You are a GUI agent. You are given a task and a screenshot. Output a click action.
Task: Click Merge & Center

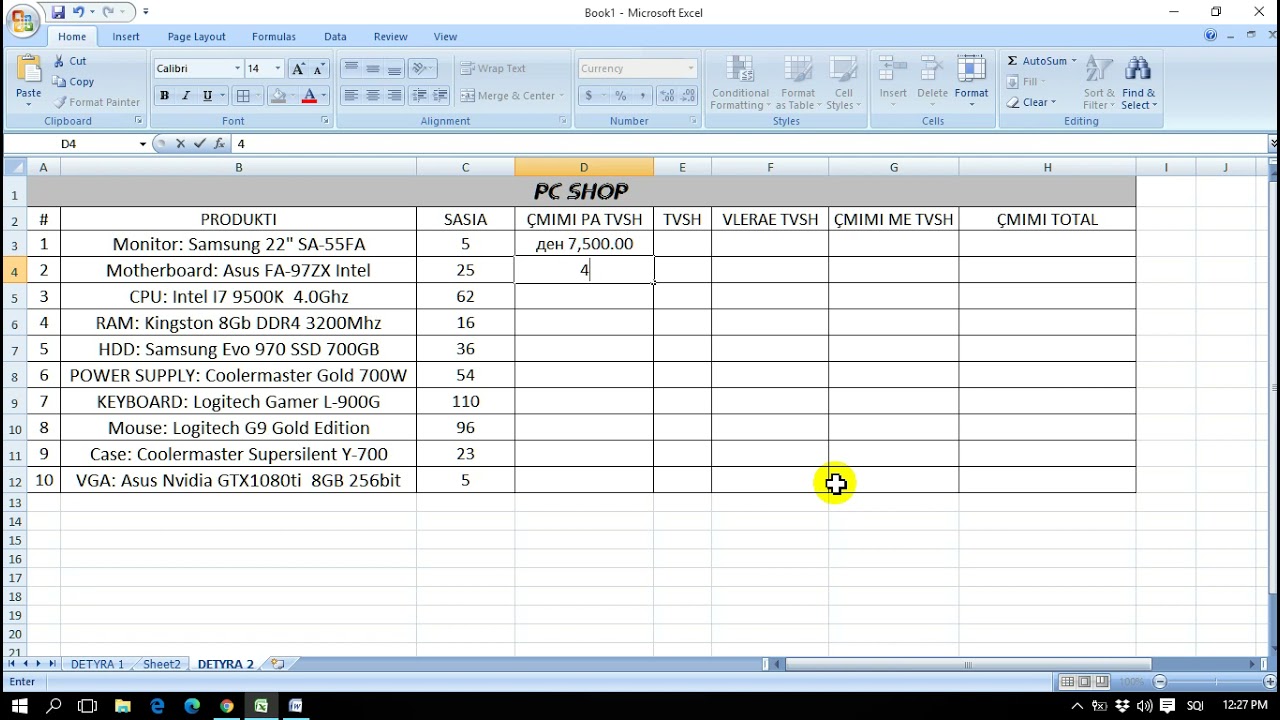pyautogui.click(x=508, y=96)
